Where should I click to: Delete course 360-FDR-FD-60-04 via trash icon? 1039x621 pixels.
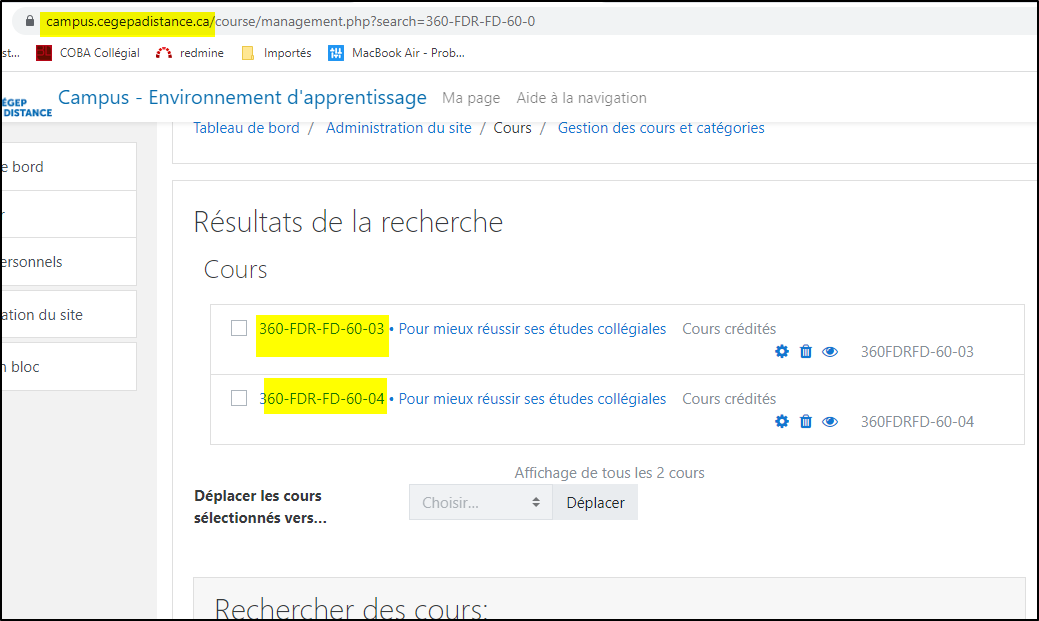806,422
